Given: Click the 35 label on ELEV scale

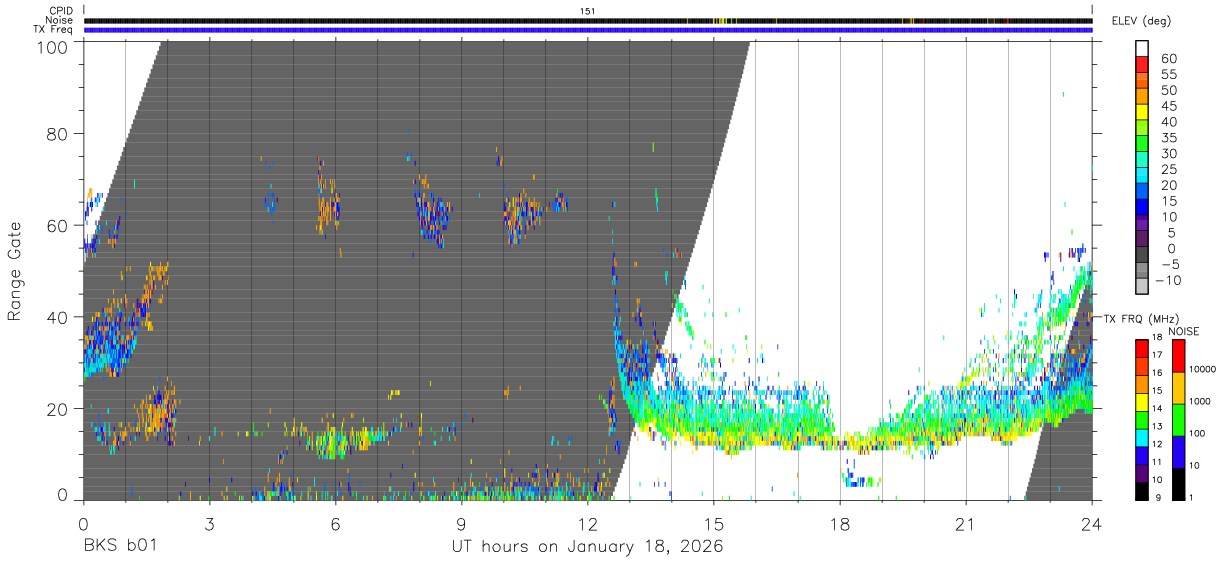Looking at the screenshot, I should (1168, 137).
